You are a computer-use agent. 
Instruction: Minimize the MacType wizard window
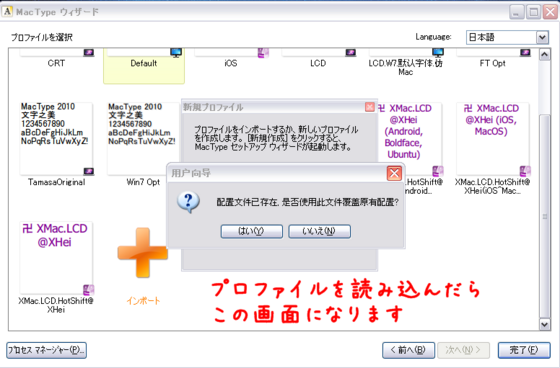(516, 12)
